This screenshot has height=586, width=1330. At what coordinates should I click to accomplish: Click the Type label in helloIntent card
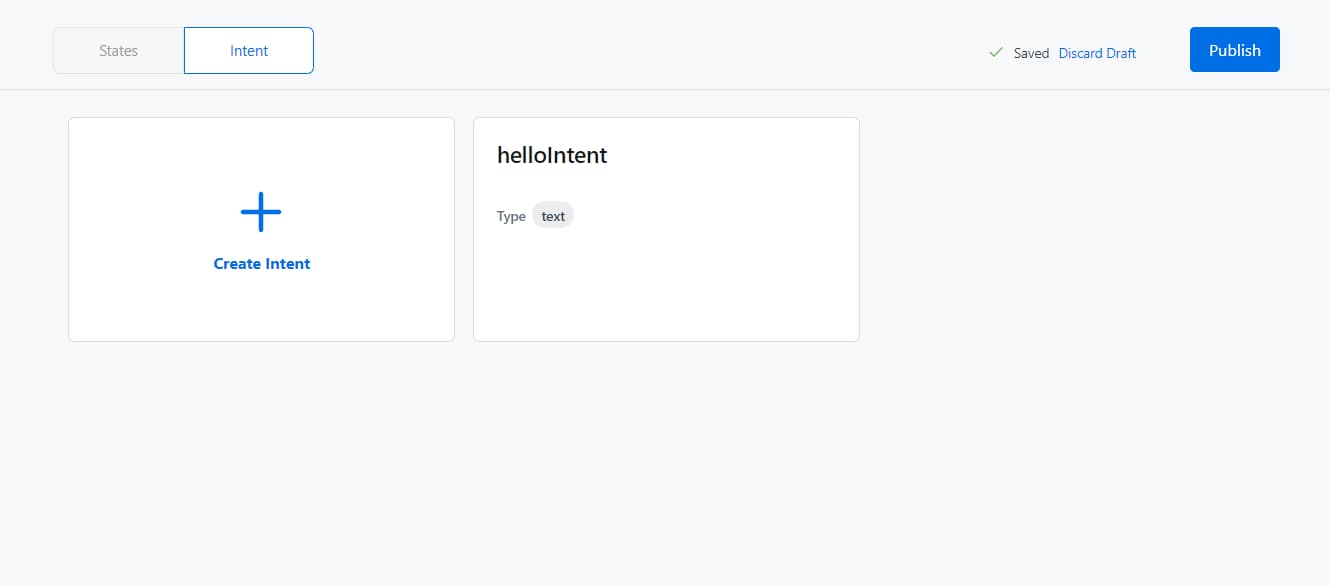click(511, 216)
